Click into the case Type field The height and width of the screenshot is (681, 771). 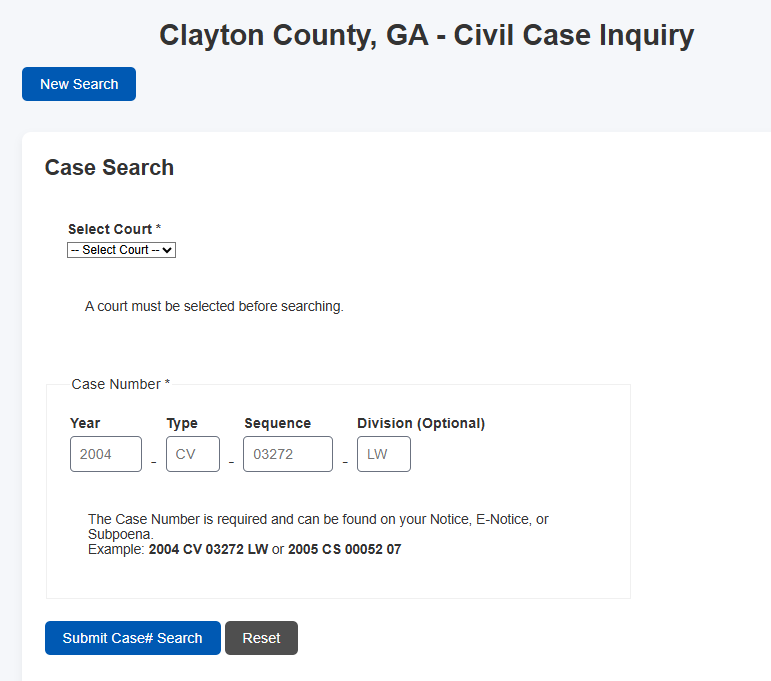pos(192,454)
